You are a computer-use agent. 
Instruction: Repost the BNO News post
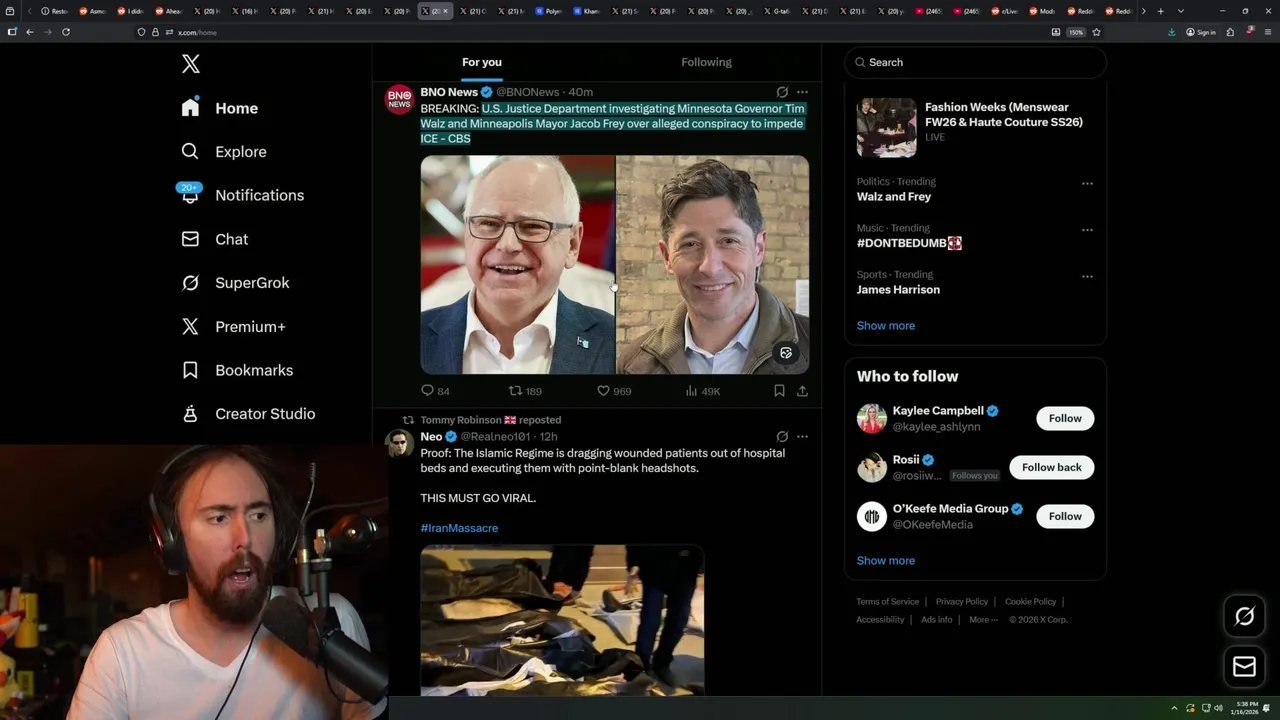(x=525, y=391)
